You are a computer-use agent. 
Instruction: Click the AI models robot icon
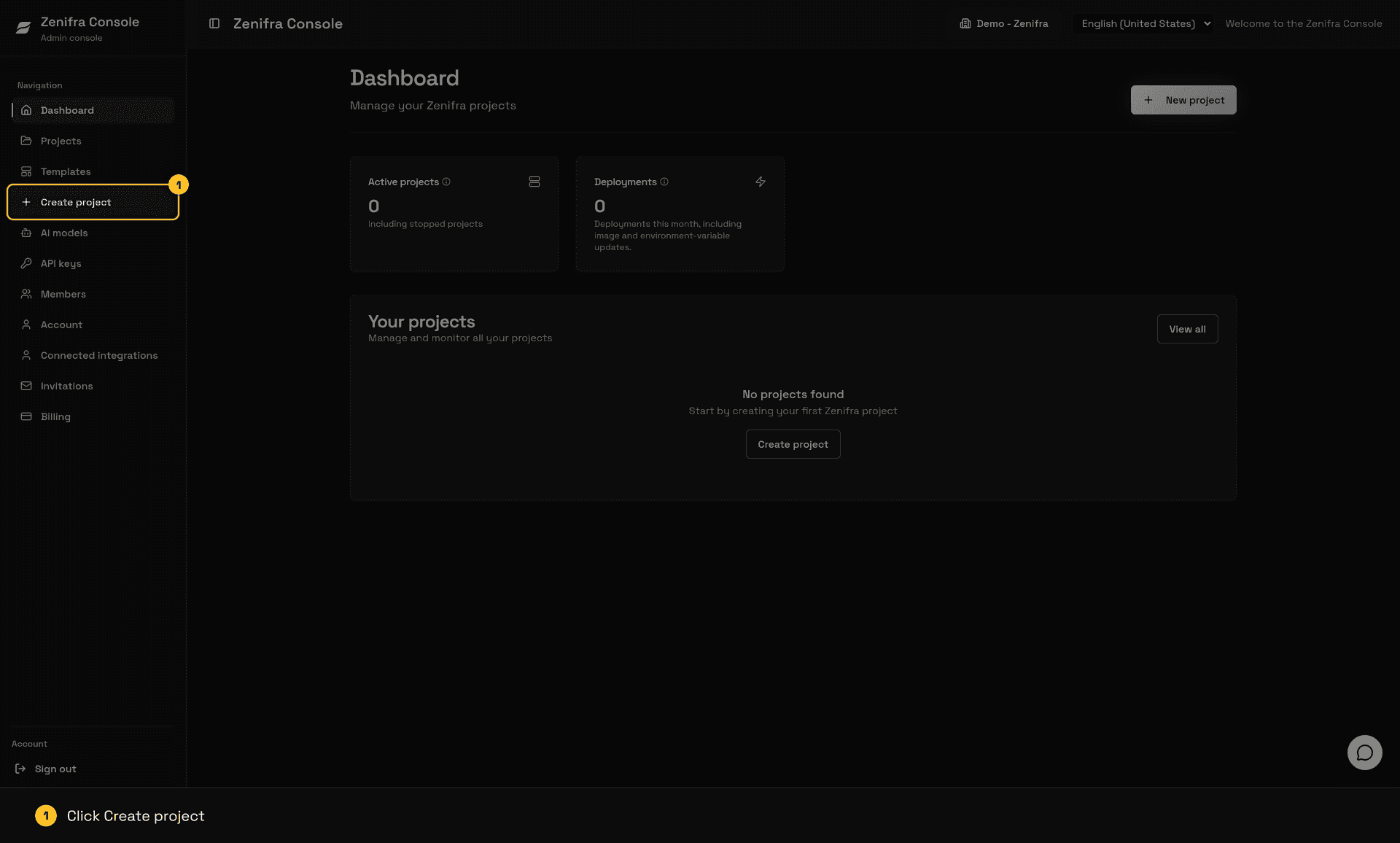tap(26, 233)
